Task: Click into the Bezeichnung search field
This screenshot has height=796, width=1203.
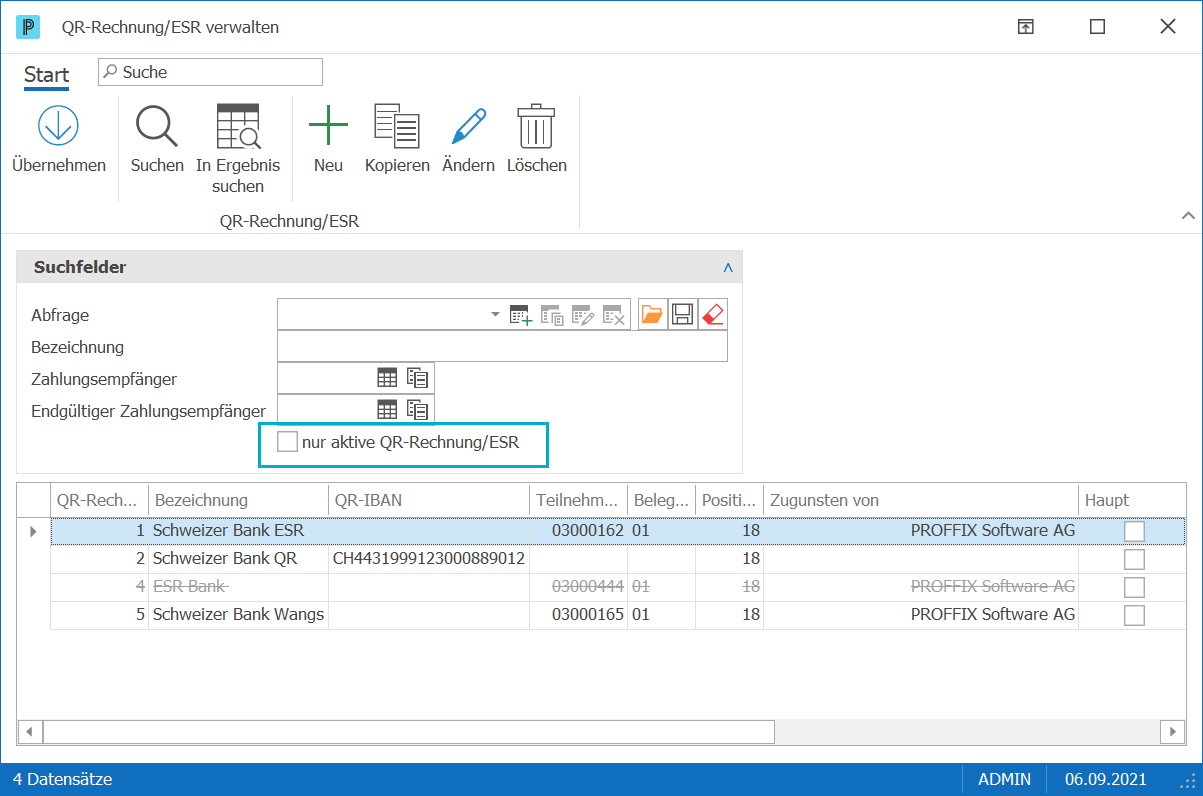Action: (x=502, y=347)
